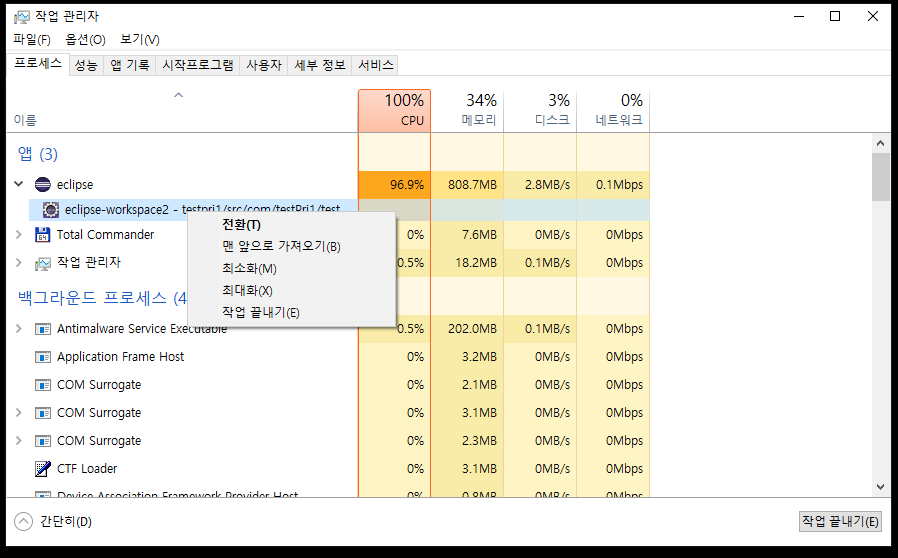The width and height of the screenshot is (898, 558).
Task: Choose 작업 끝내기(E) in the context menu
Action: coord(292,312)
